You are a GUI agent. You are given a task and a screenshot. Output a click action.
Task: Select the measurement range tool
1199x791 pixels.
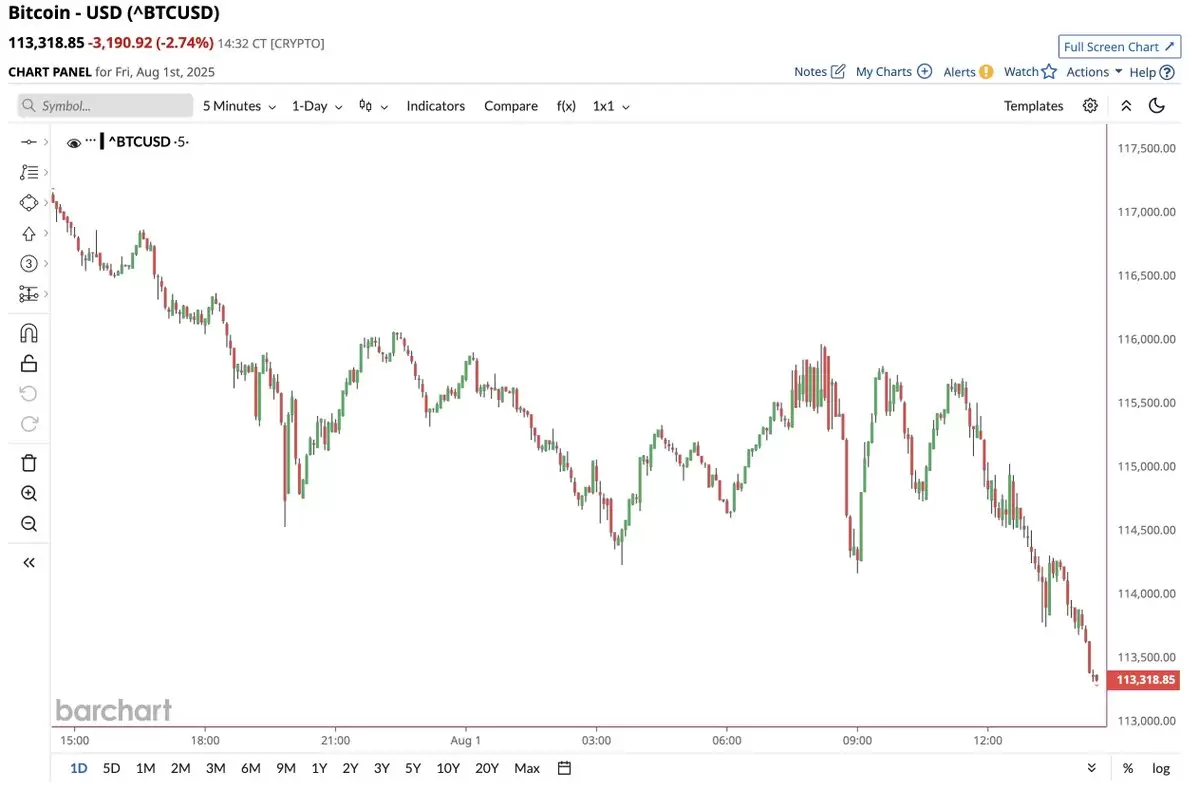(x=28, y=294)
